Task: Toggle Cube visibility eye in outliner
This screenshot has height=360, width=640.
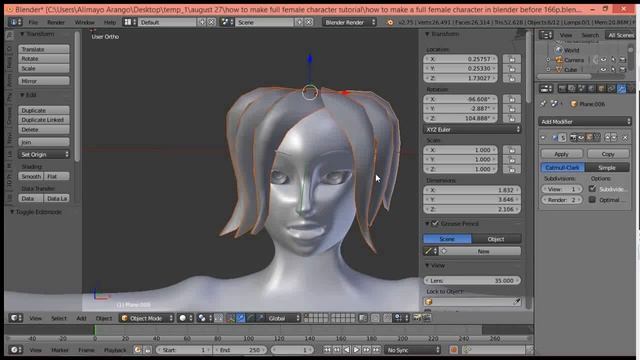Action: pyautogui.click(x=603, y=70)
